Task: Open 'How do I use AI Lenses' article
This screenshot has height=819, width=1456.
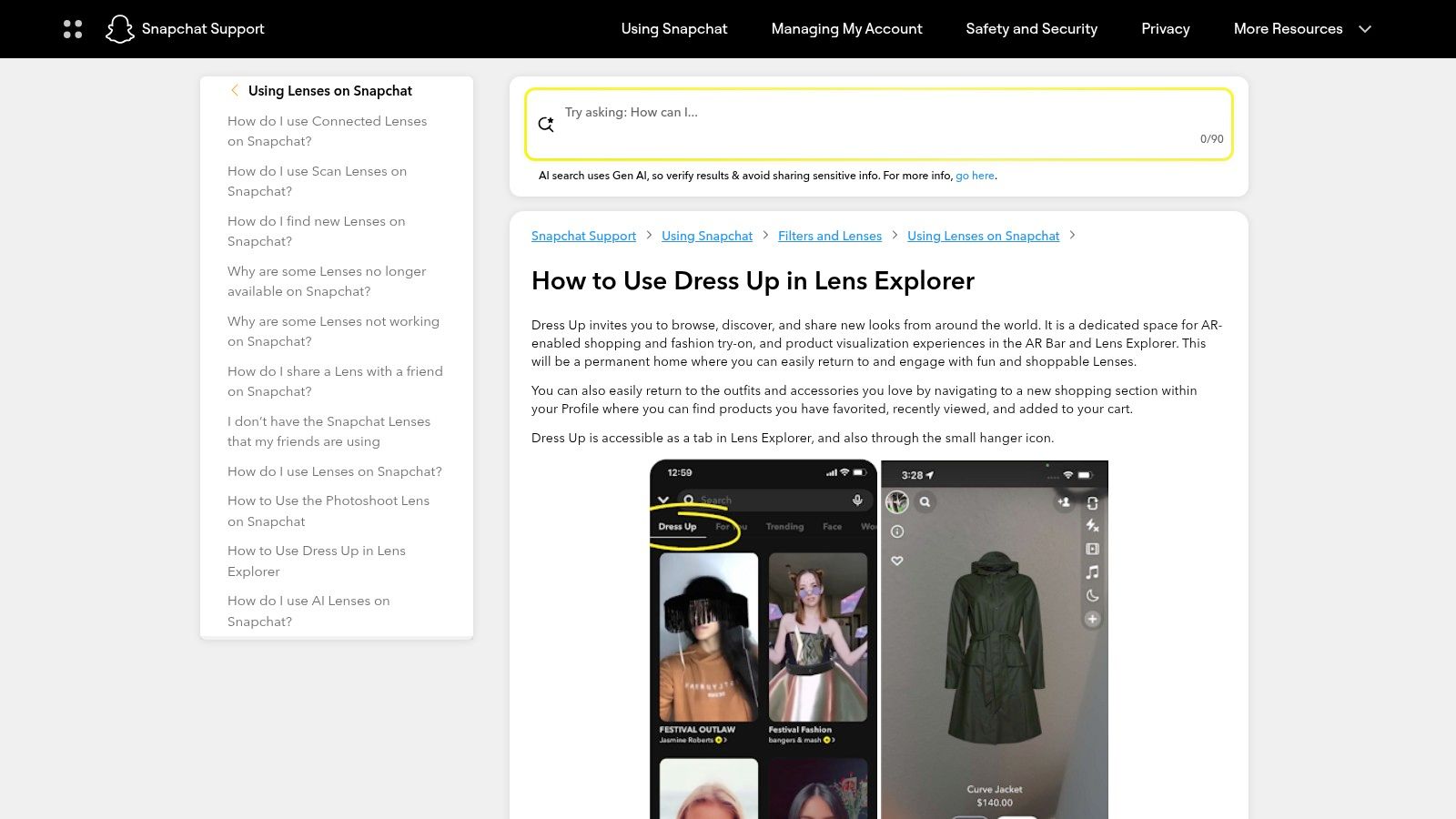Action: coord(308,611)
